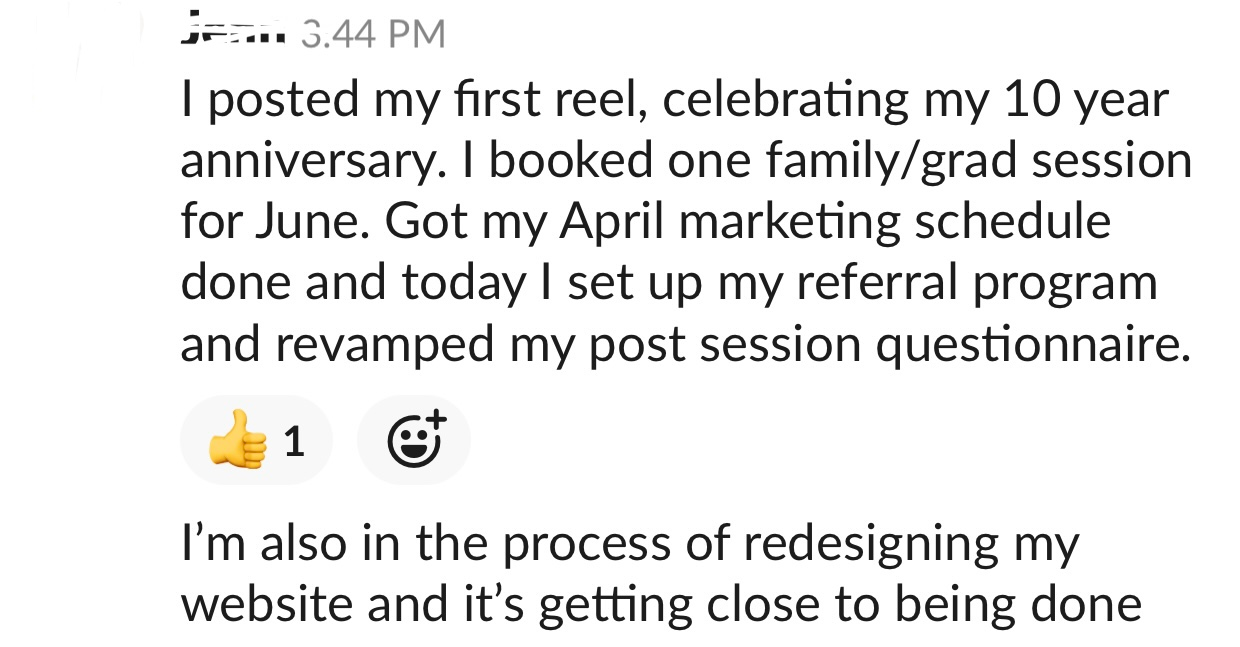Click the word "website" in the second message
Screen dimensions: 1240x647
tap(270, 604)
